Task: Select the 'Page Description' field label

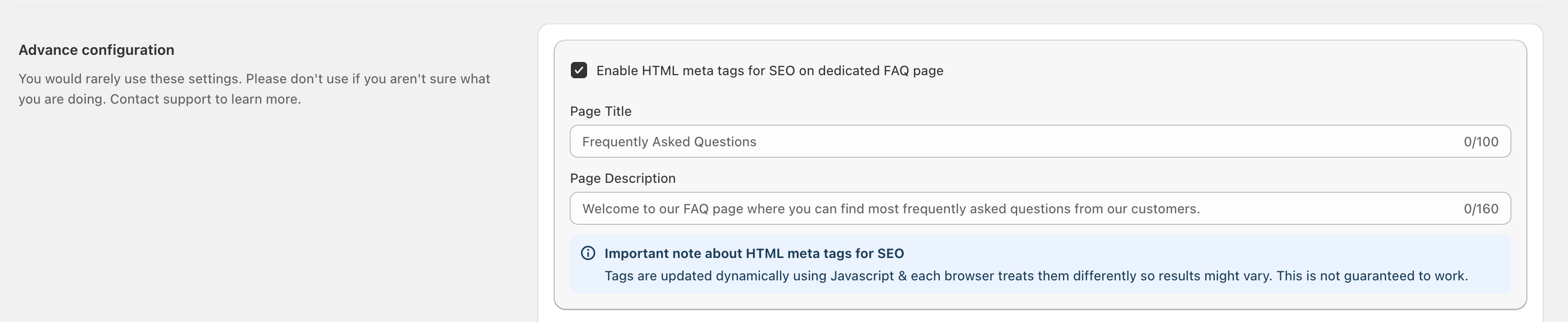Action: [x=623, y=178]
